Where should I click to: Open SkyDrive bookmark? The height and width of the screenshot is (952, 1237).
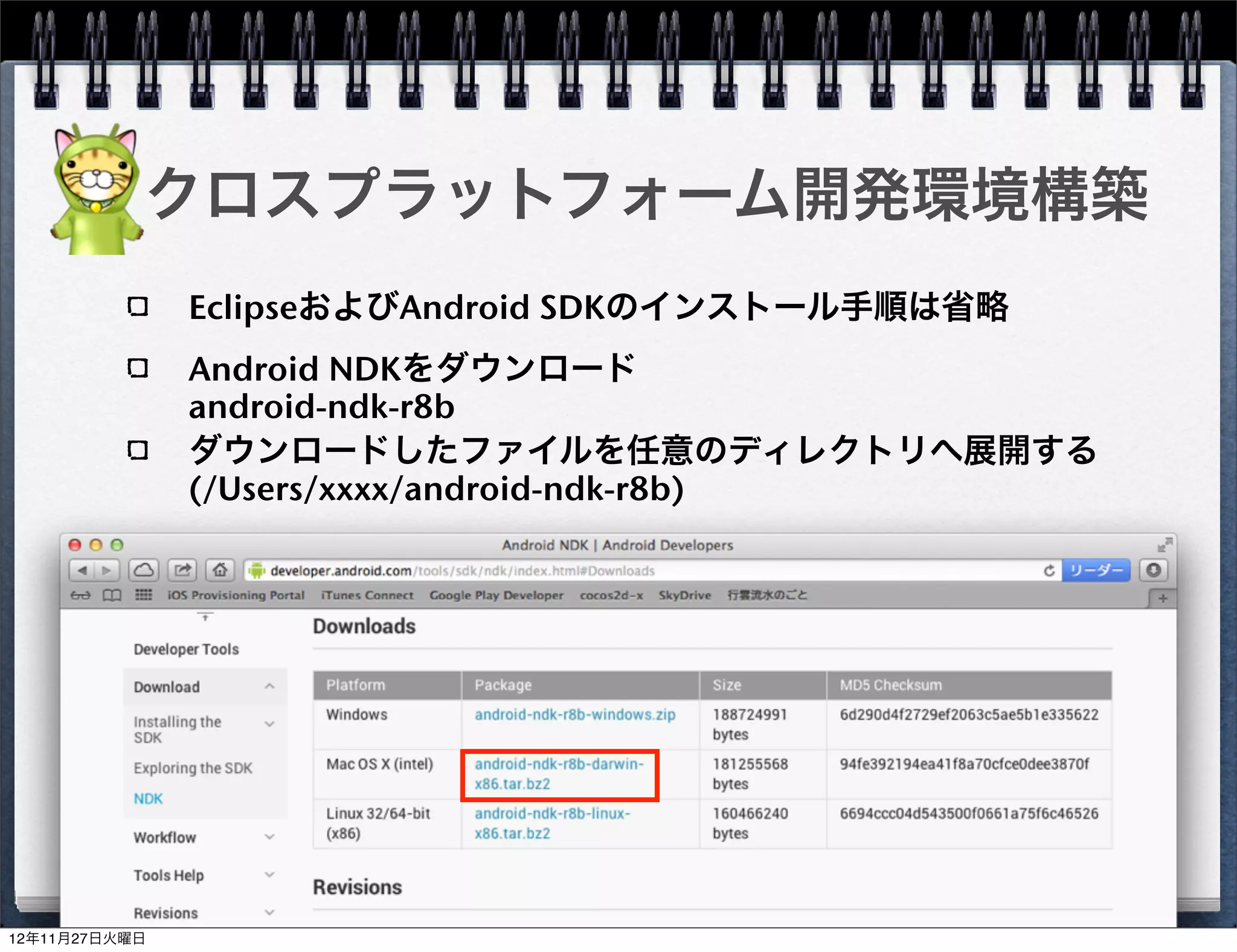pyautogui.click(x=685, y=596)
